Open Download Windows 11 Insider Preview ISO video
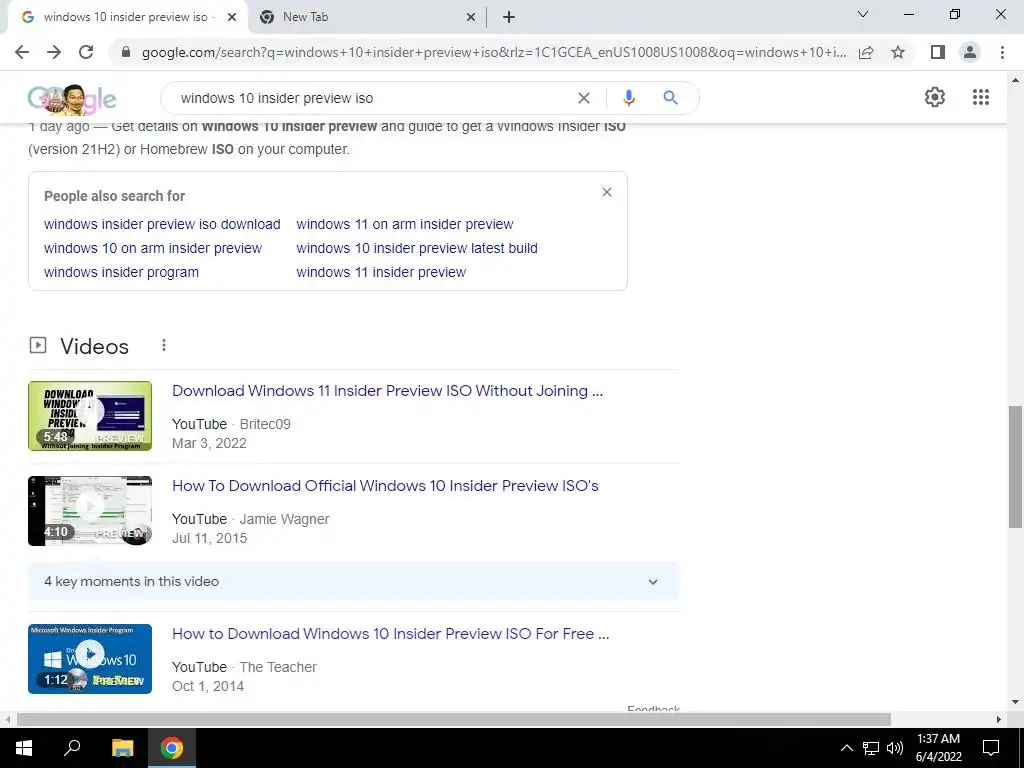This screenshot has width=1024, height=768. [387, 391]
